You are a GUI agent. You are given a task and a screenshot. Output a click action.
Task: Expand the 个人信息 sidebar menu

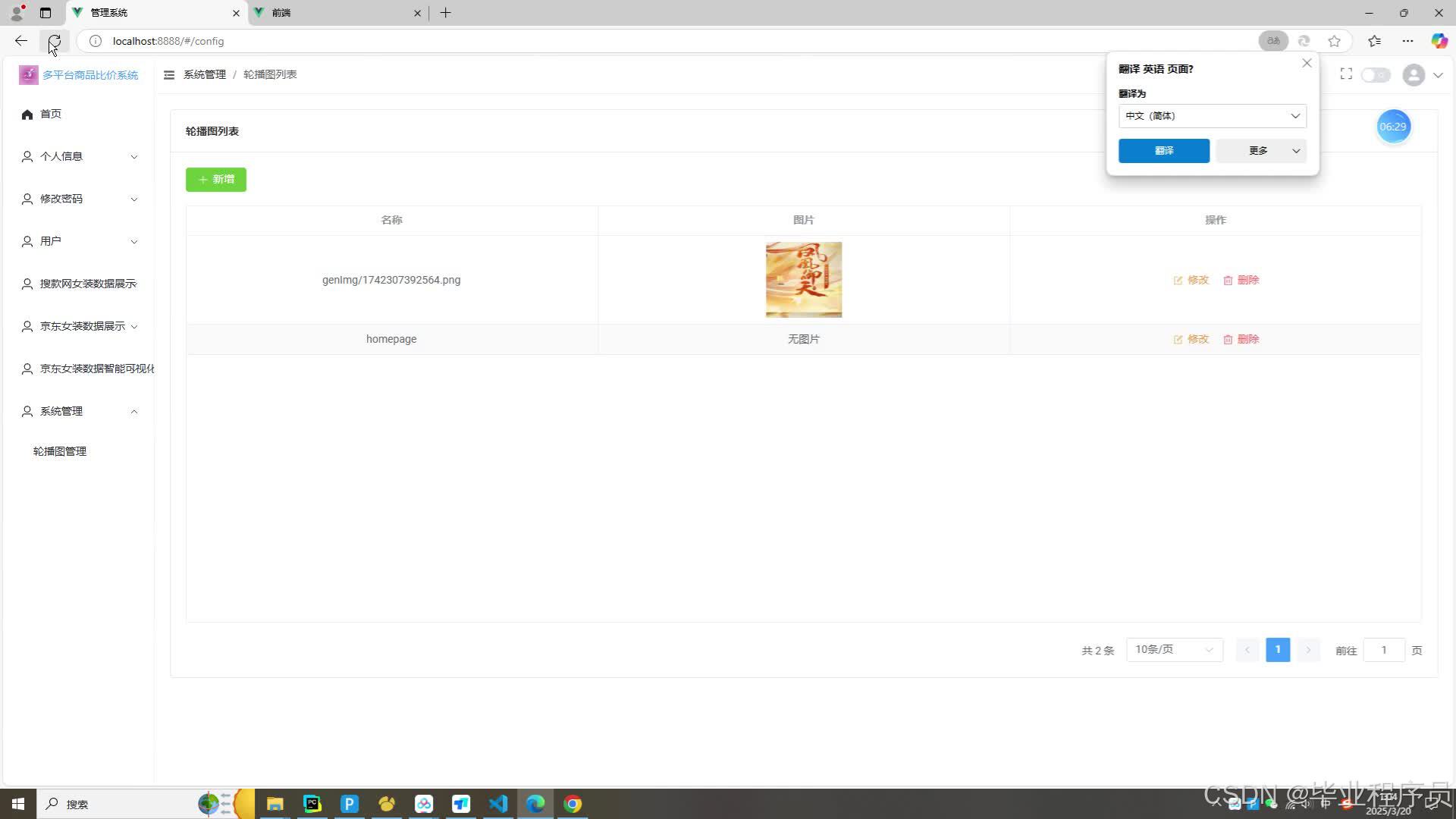coord(80,156)
